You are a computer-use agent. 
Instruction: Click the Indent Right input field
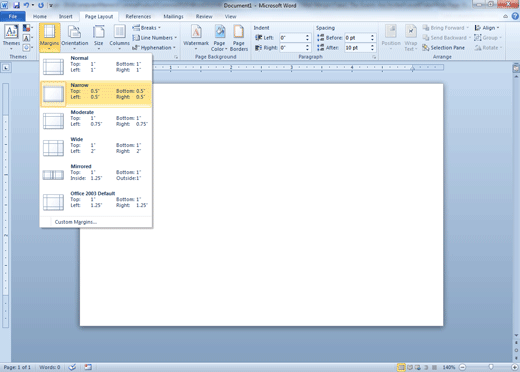(x=292, y=48)
